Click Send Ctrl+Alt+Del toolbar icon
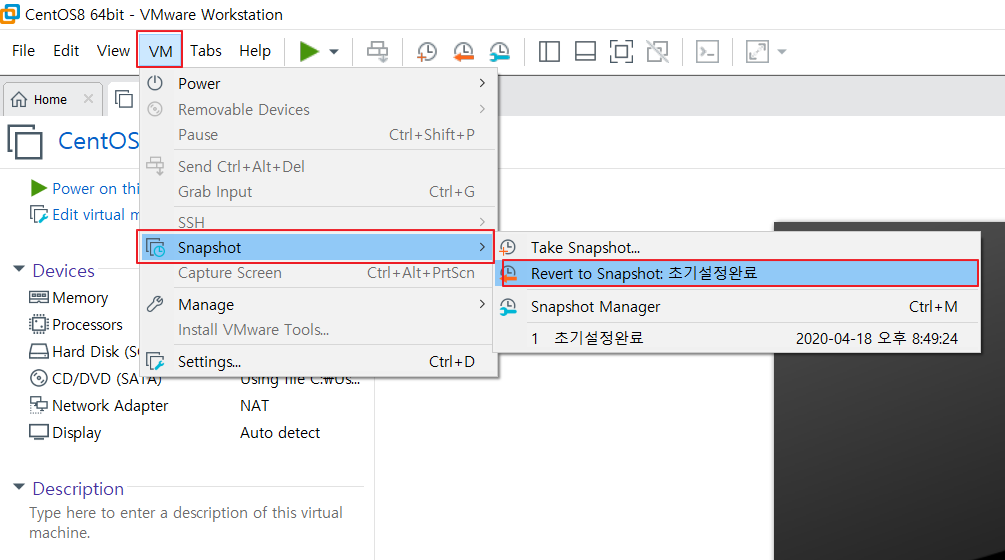1005x560 pixels. (x=378, y=51)
